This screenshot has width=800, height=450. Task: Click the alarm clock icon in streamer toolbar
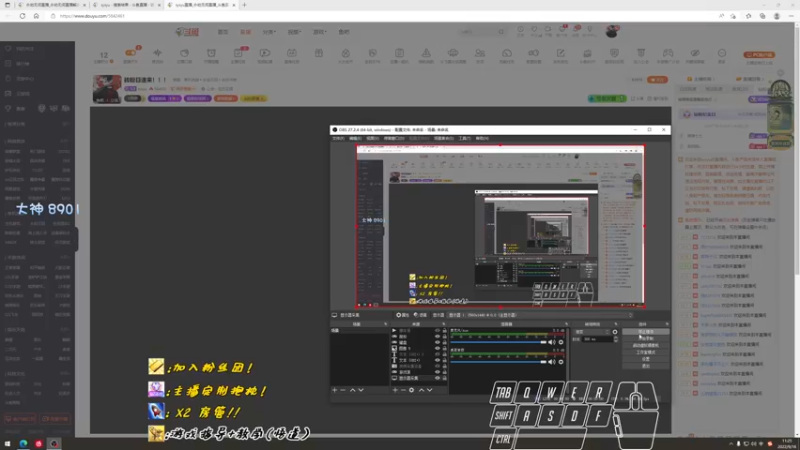[211, 54]
